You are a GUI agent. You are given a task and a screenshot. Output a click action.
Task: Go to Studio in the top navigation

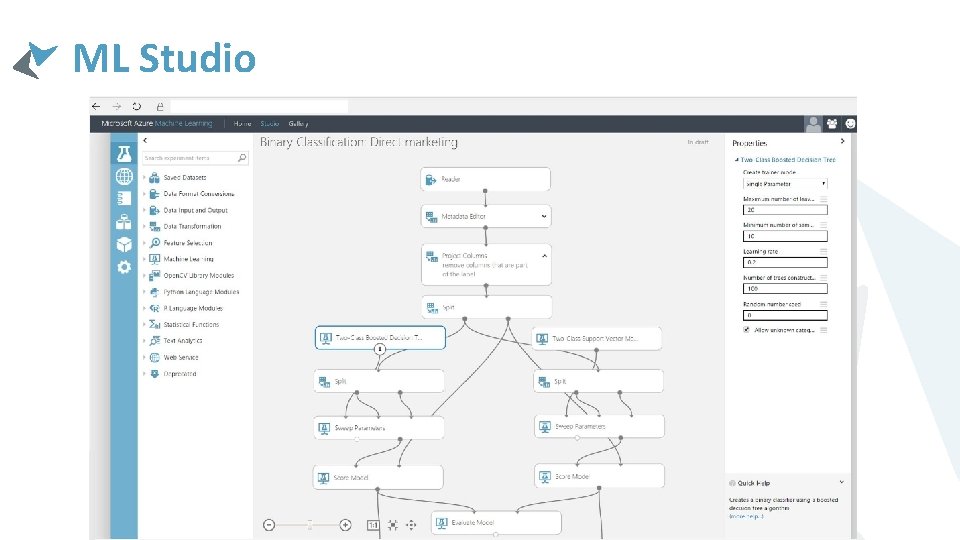[269, 124]
